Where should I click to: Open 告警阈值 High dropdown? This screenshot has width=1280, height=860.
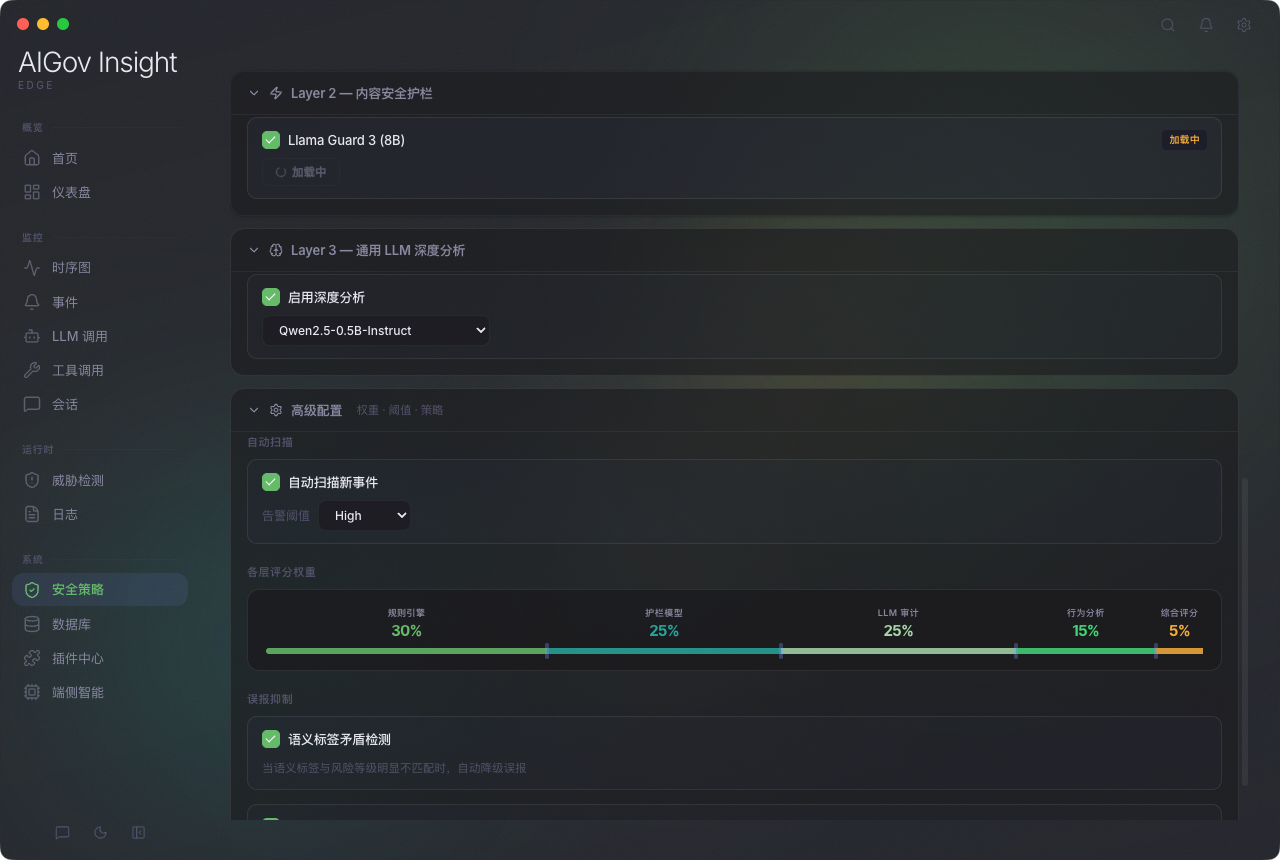tap(364, 515)
